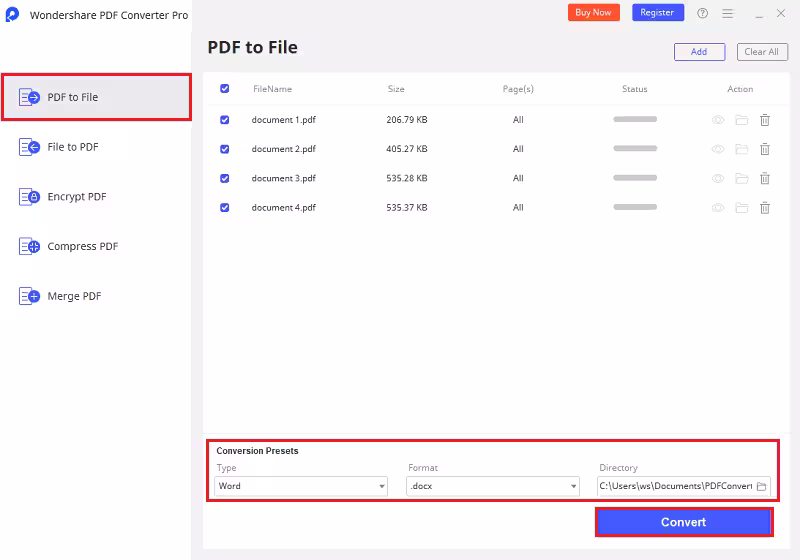Click the 535.28 KB size value

pos(407,179)
